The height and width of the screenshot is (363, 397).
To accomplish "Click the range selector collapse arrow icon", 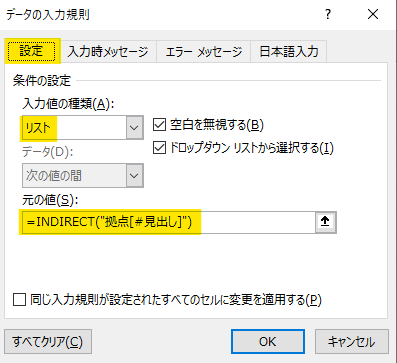I will pyautogui.click(x=325, y=222).
